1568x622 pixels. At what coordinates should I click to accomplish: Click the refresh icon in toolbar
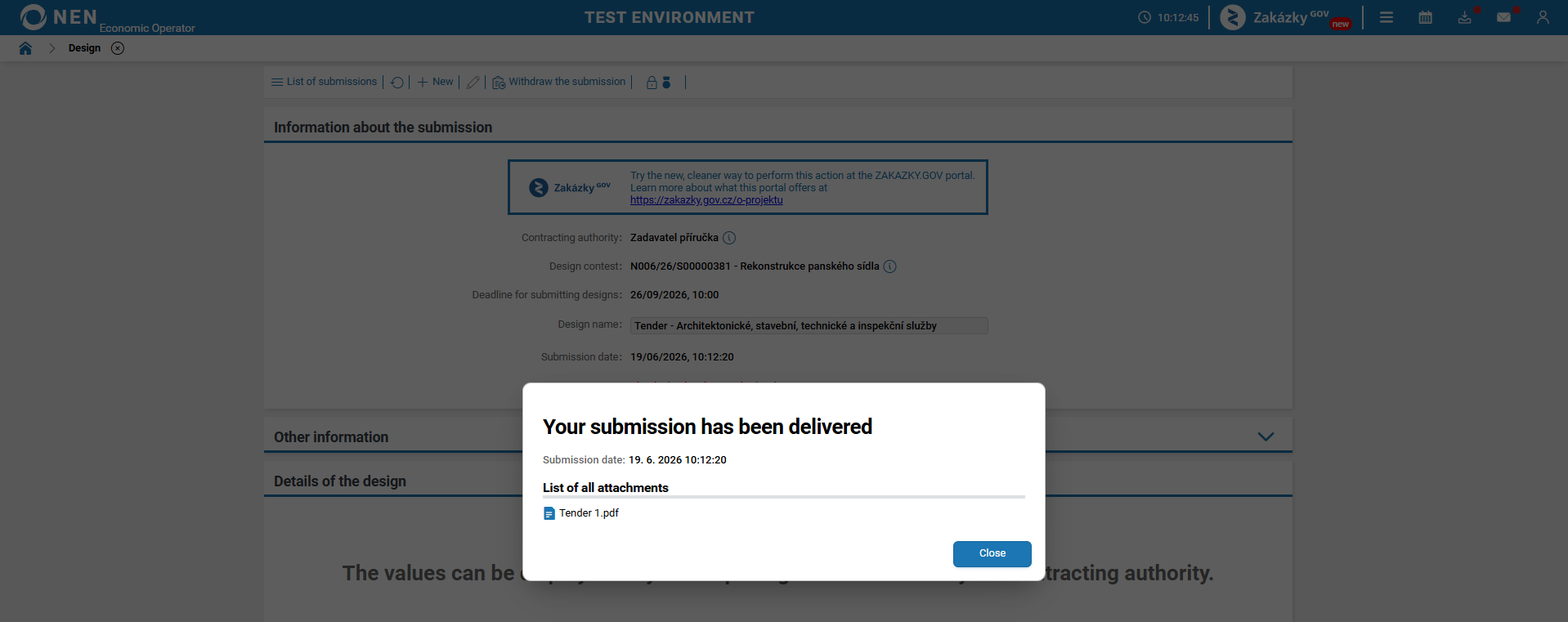397,83
